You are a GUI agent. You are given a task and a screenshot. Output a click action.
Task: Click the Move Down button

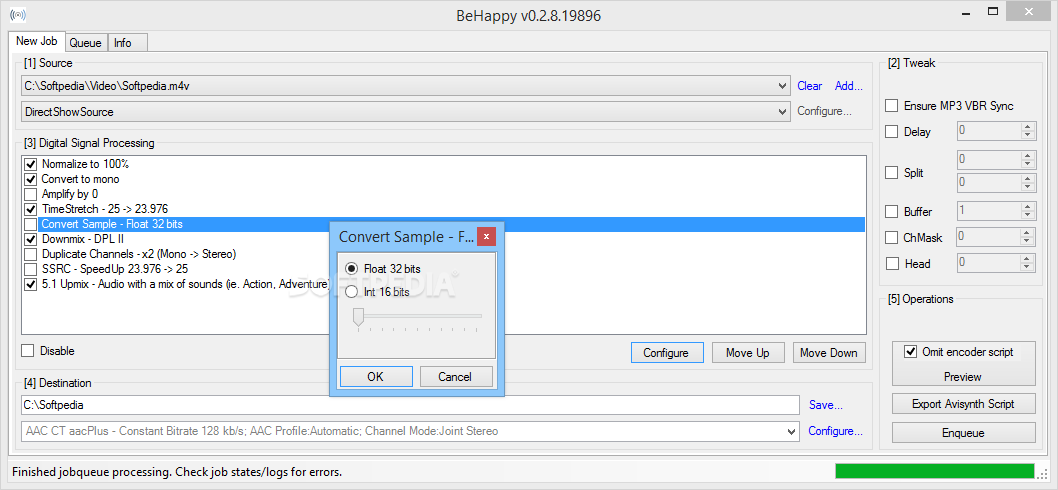pyautogui.click(x=829, y=352)
